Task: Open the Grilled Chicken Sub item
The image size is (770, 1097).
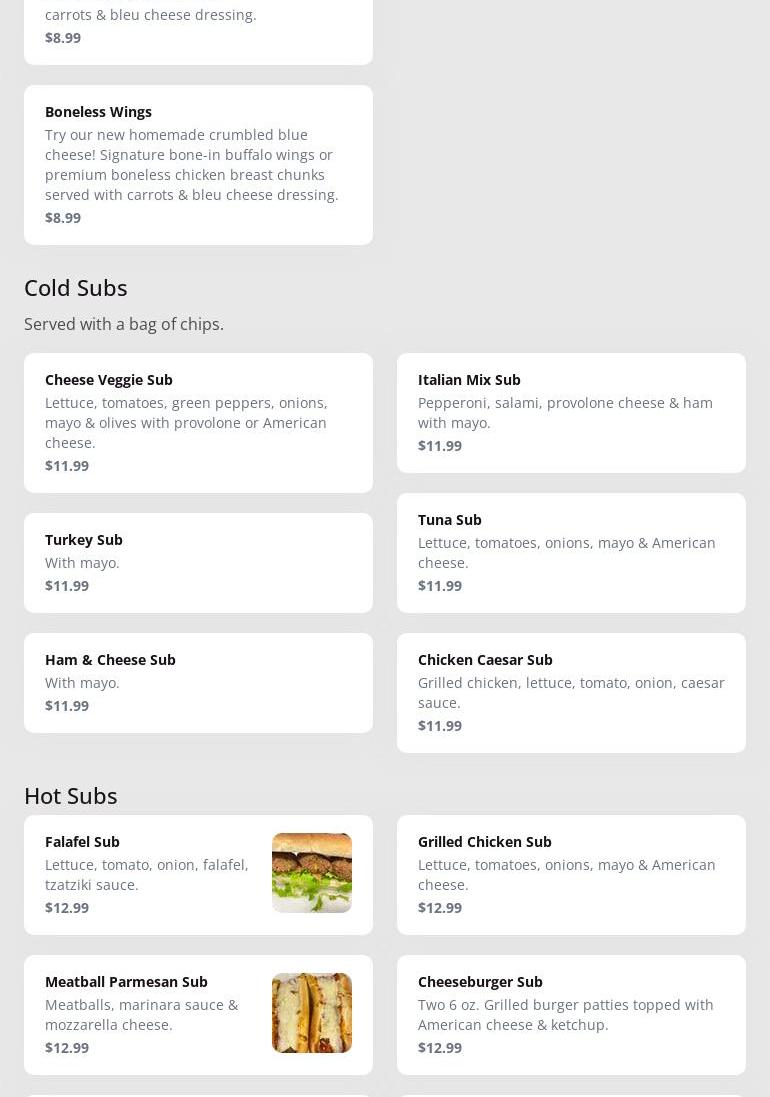Action: click(x=485, y=842)
